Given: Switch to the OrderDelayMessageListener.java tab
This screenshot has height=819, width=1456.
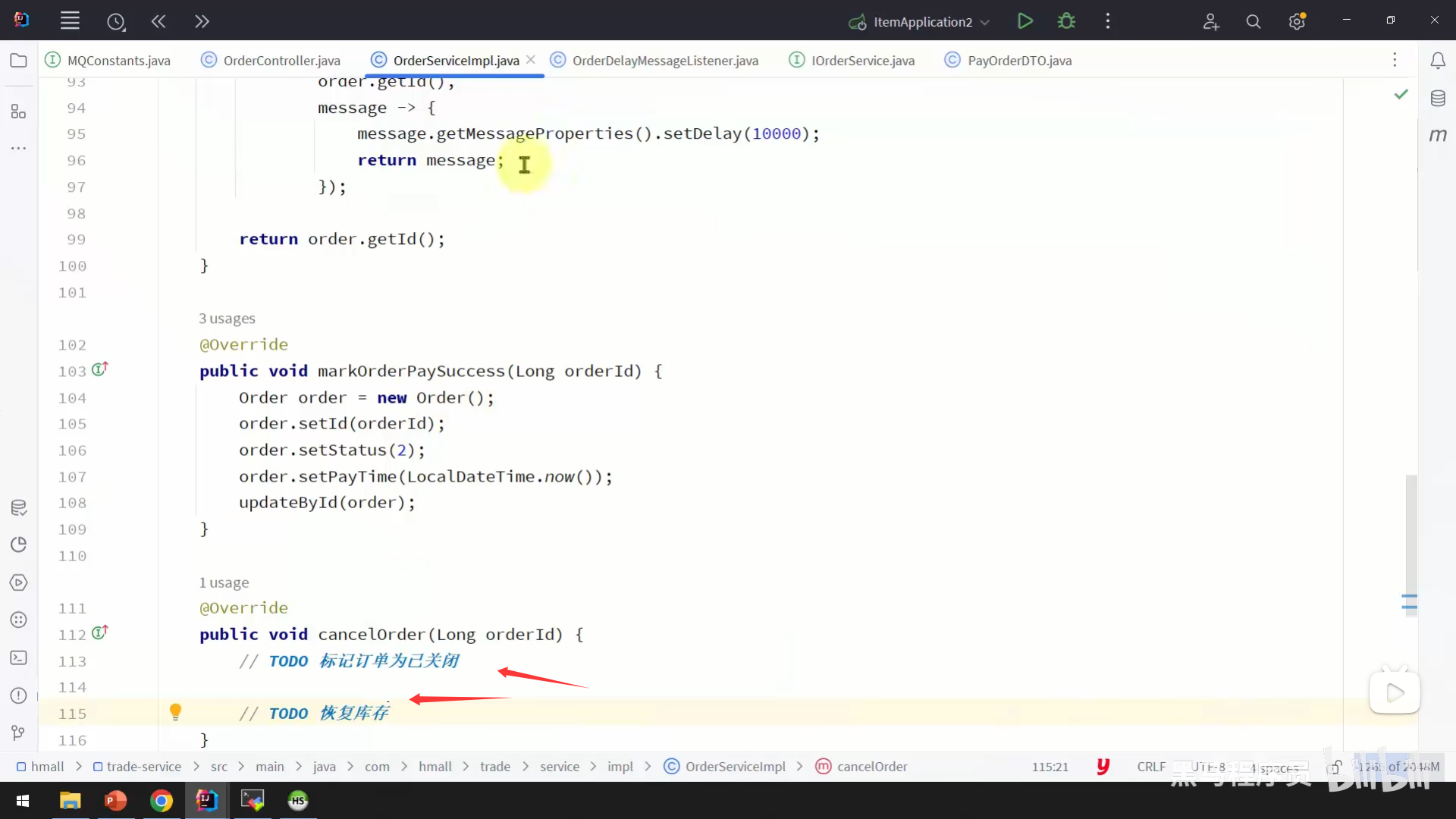Looking at the screenshot, I should [664, 61].
